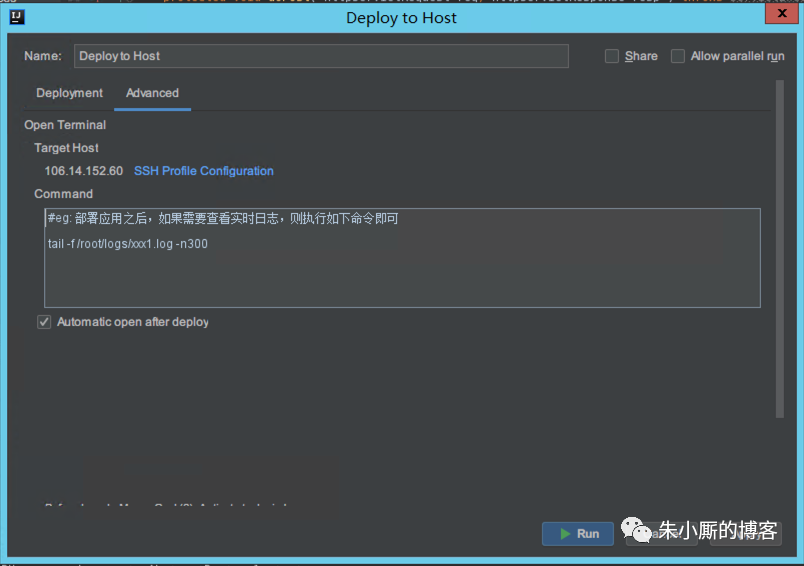Click the #eg comment line in command box

[x=223, y=218]
